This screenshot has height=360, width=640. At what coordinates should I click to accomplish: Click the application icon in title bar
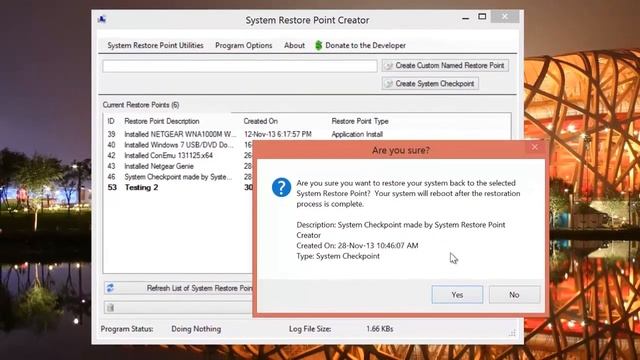click(102, 19)
